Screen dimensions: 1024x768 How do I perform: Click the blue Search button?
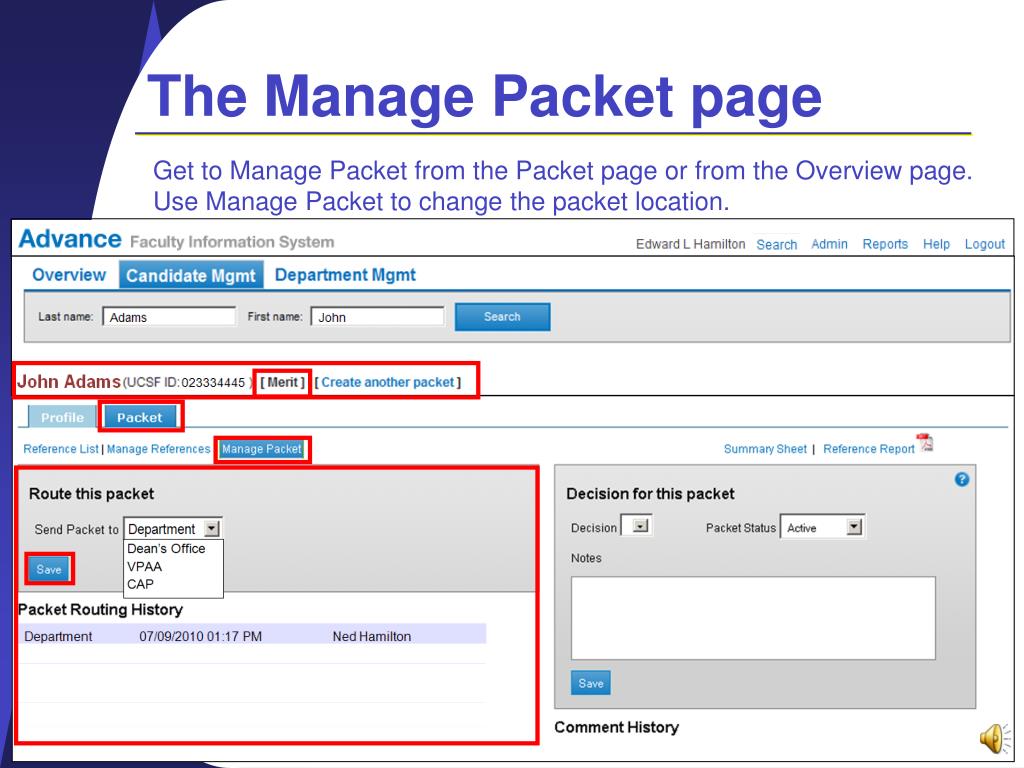pyautogui.click(x=502, y=317)
